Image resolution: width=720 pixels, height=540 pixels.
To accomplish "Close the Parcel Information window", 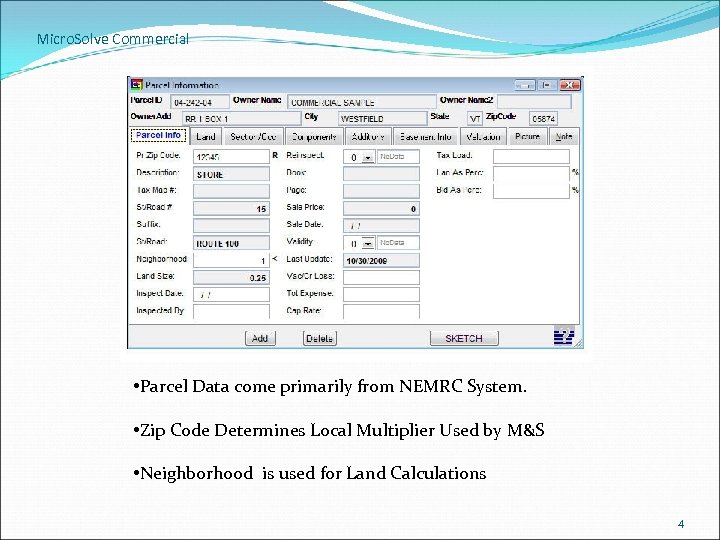I will point(570,85).
